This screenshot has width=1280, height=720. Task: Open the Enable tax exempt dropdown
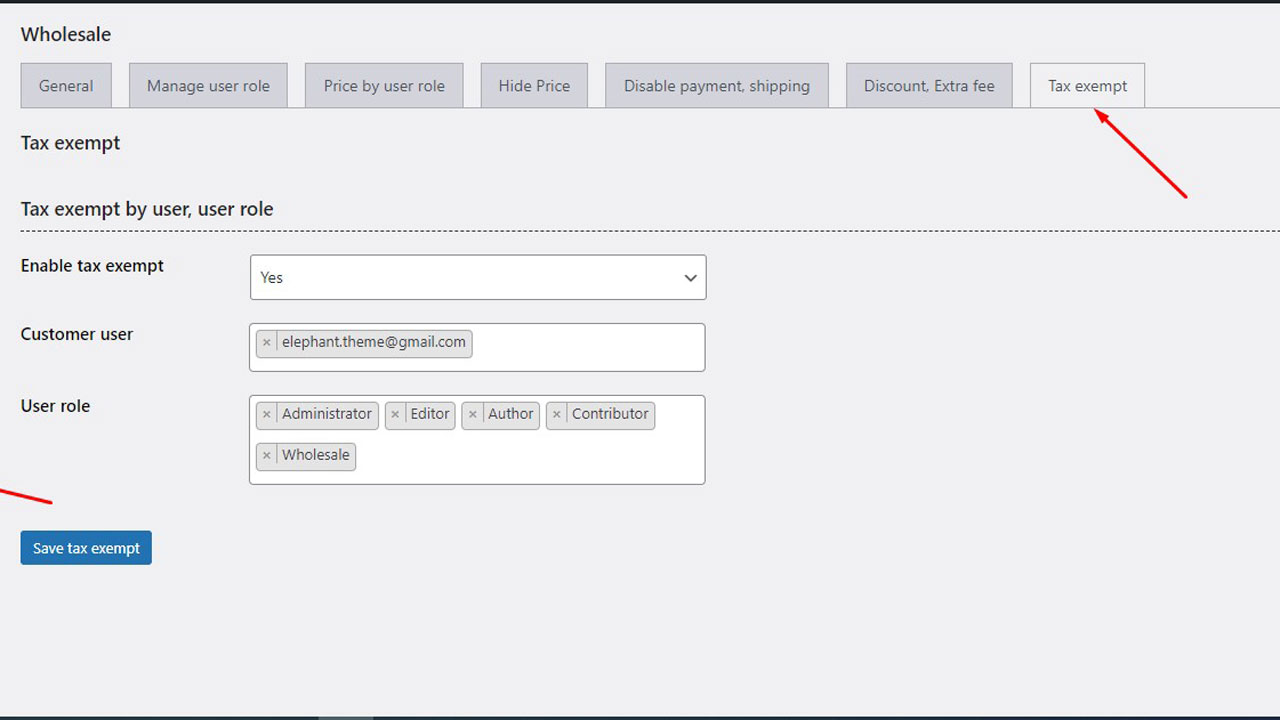(x=478, y=277)
